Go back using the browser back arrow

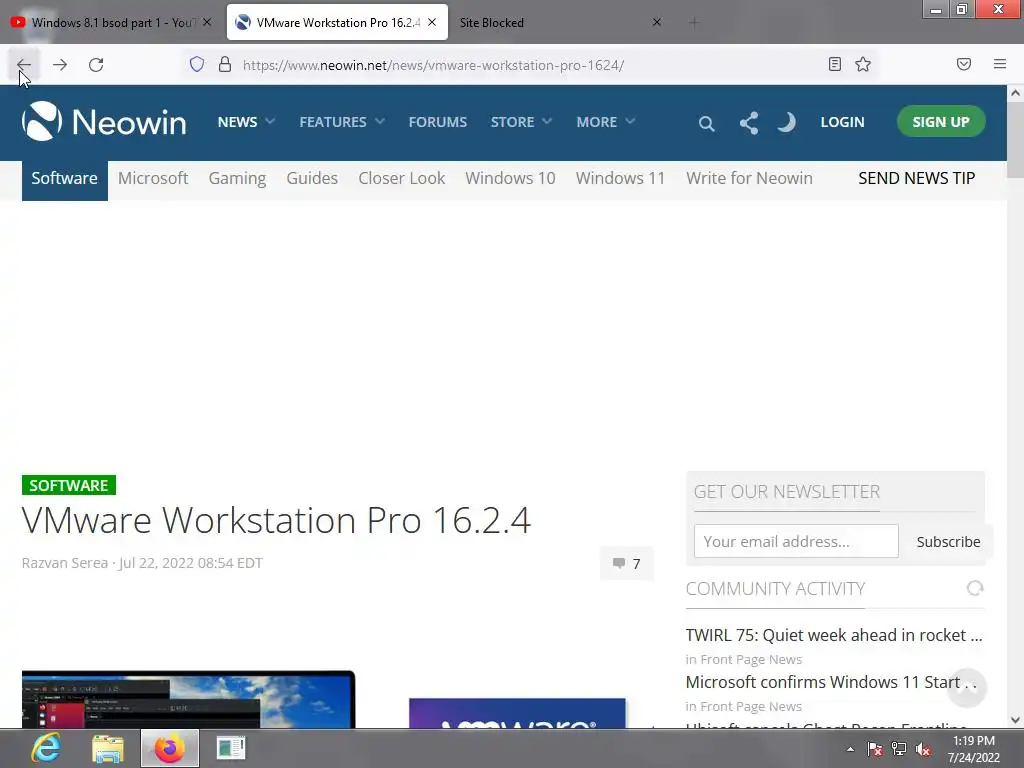(24, 65)
